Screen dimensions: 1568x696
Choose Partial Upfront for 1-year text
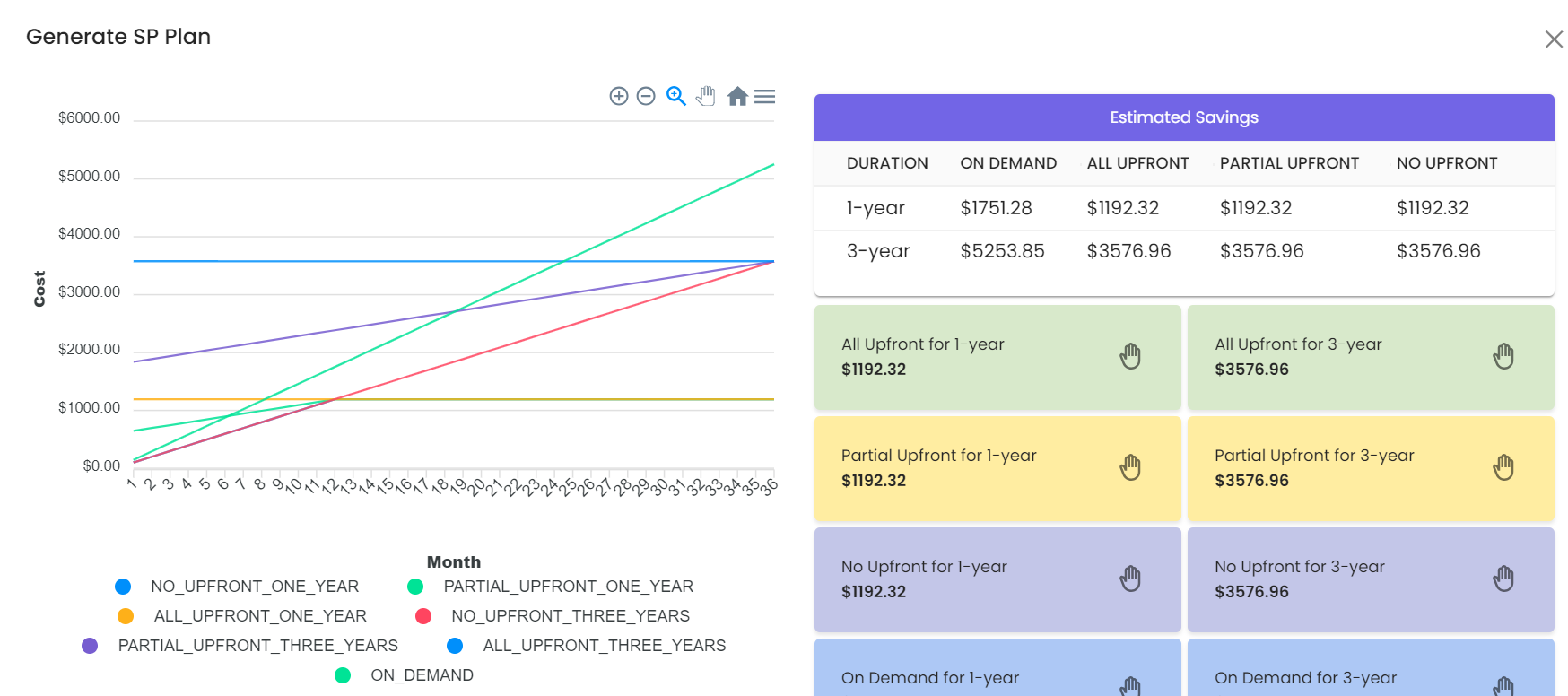938,456
